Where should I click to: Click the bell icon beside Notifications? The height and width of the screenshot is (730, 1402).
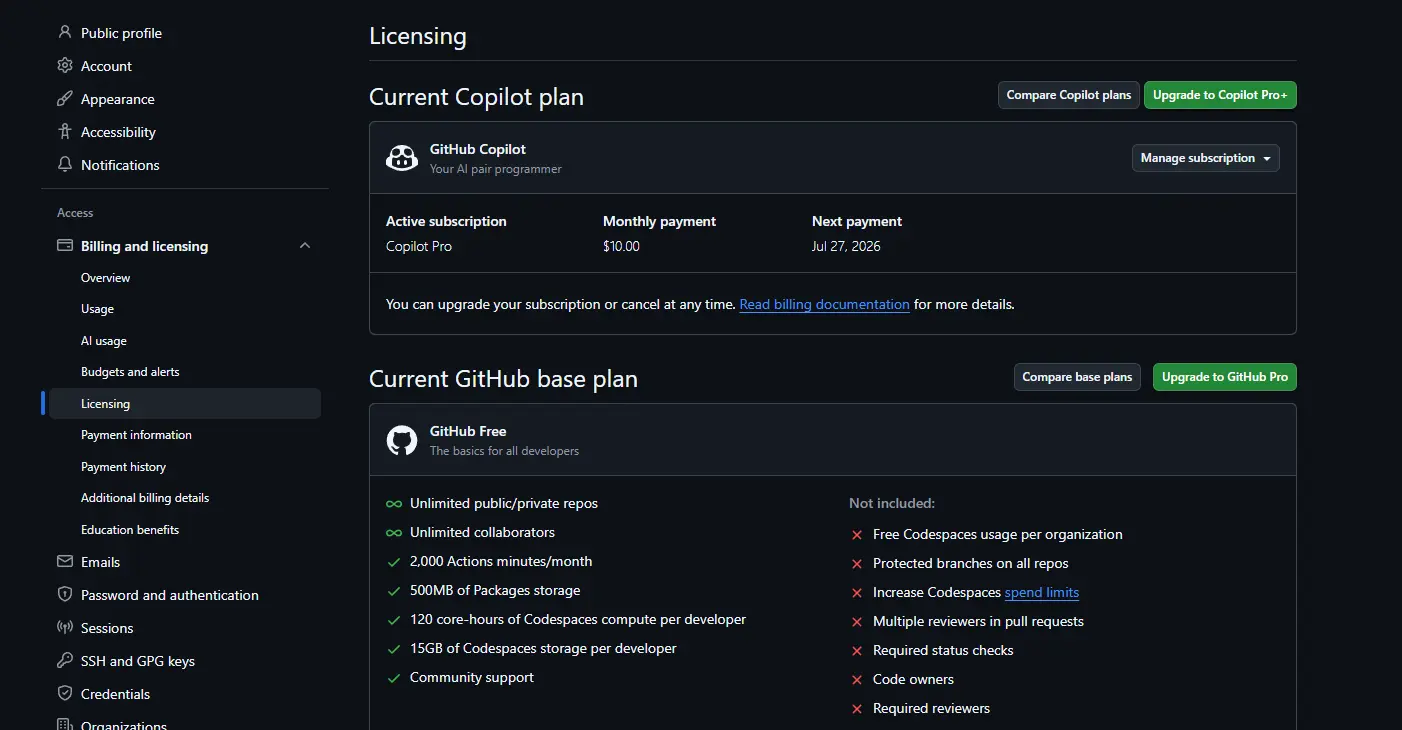pos(65,165)
